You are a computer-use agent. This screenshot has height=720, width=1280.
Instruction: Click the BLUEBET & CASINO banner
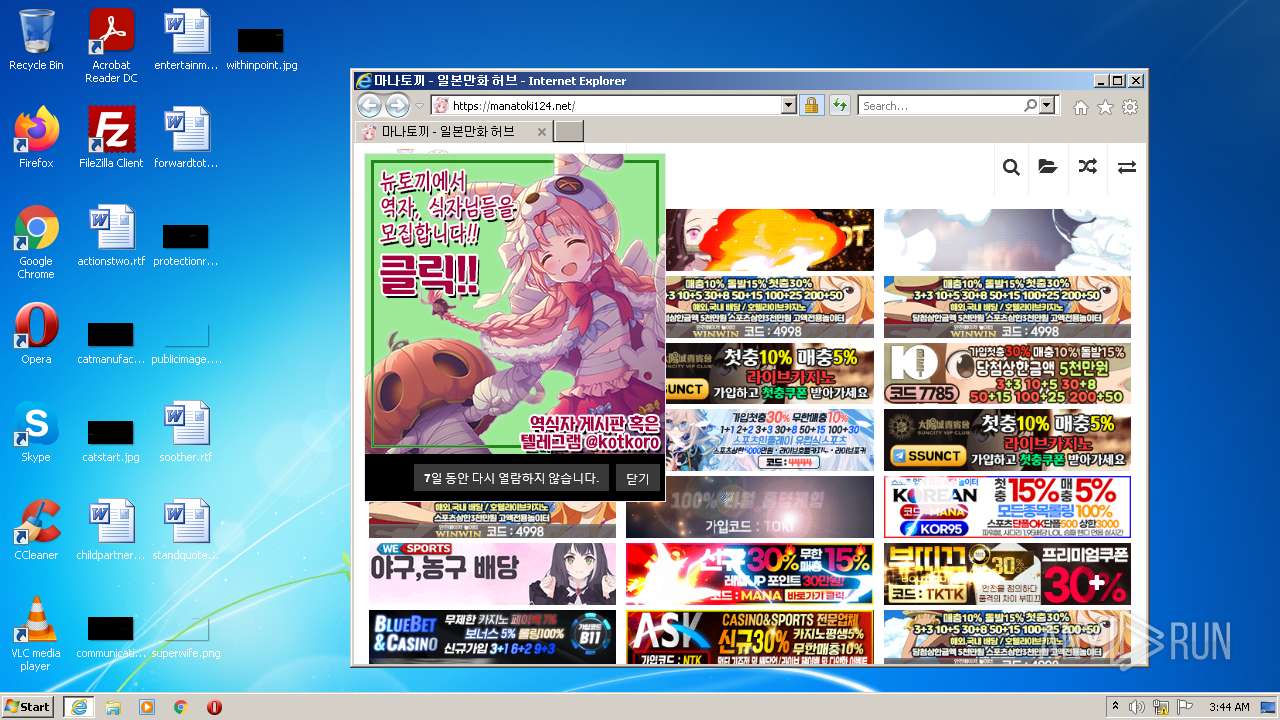coord(492,637)
